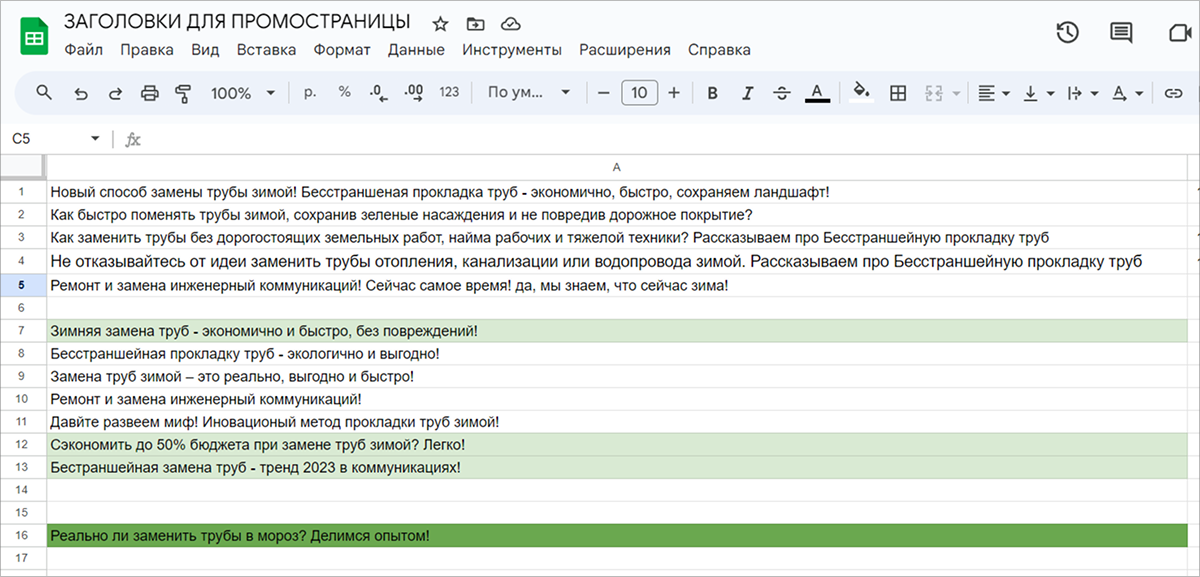Toggle italic formatting

pos(747,93)
